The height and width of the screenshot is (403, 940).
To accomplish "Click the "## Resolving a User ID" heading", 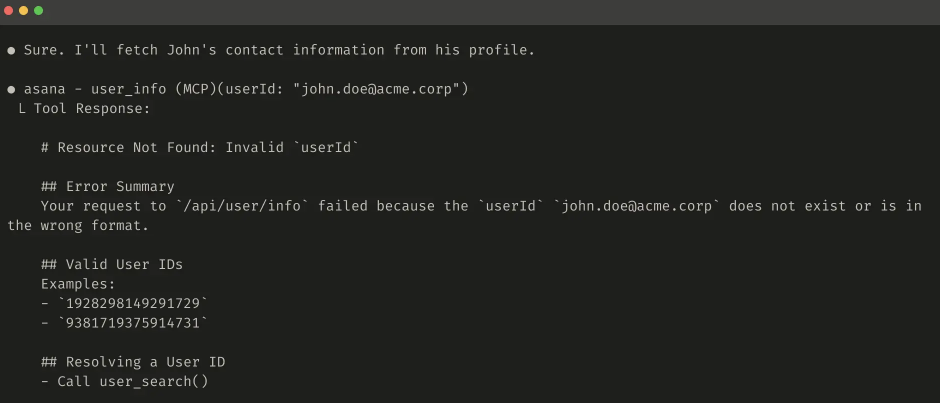I will click(x=133, y=362).
